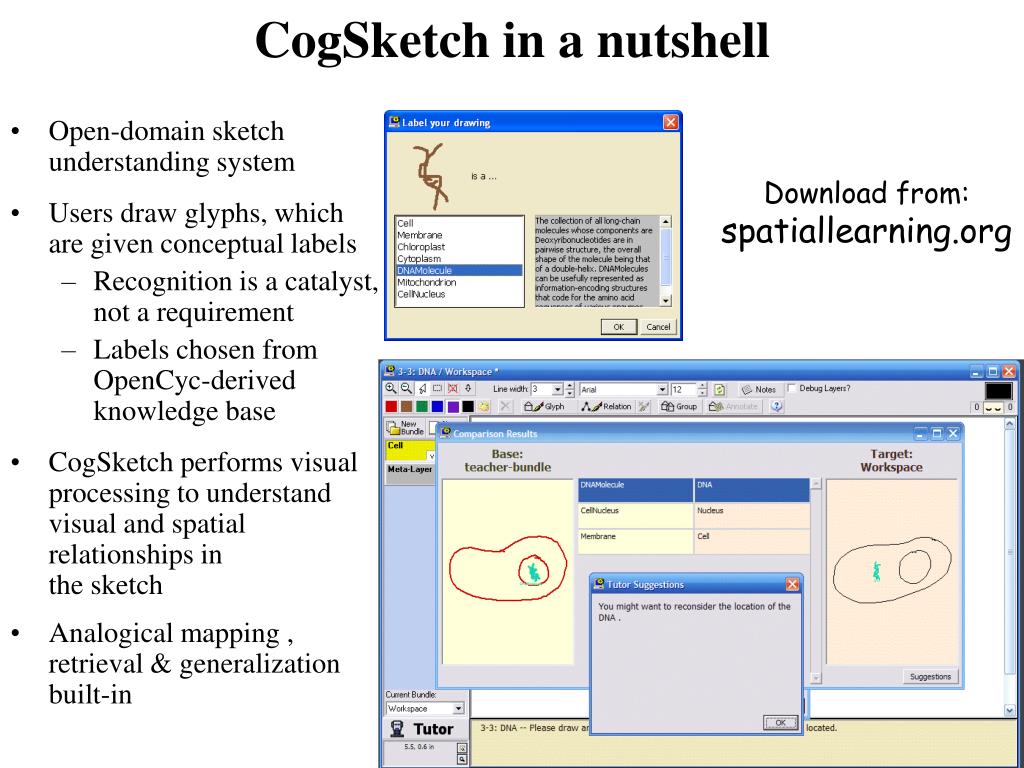The height and width of the screenshot is (768, 1024).
Task: Click the Relation drawing tool
Action: pos(606,406)
